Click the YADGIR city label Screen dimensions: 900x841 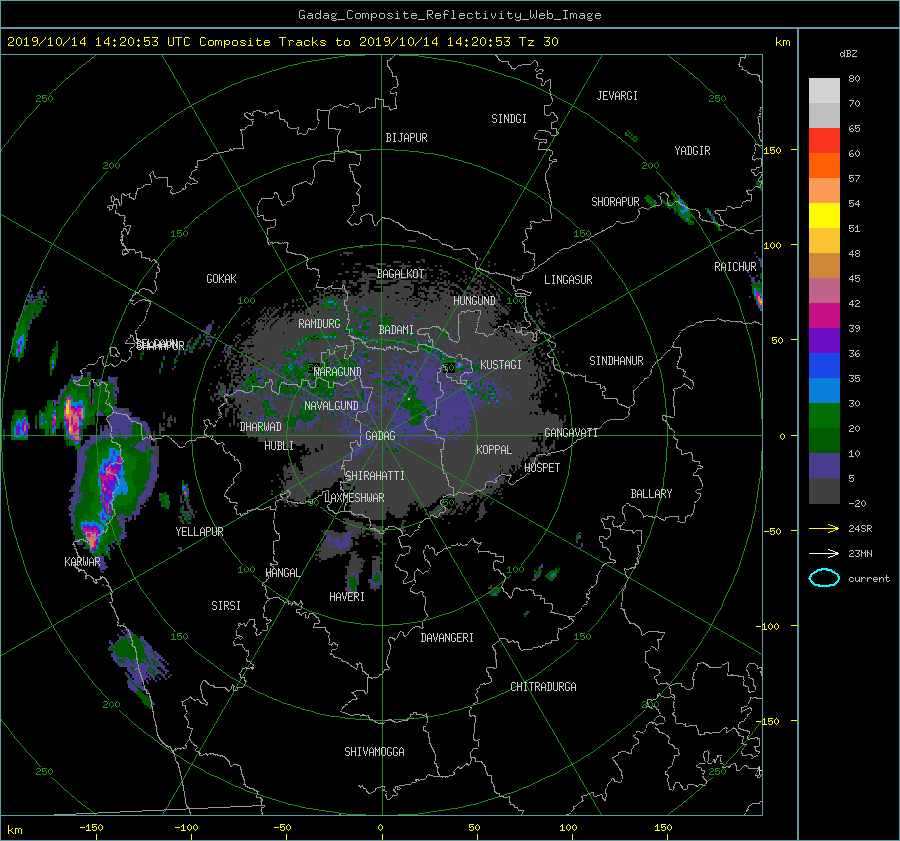pyautogui.click(x=692, y=151)
